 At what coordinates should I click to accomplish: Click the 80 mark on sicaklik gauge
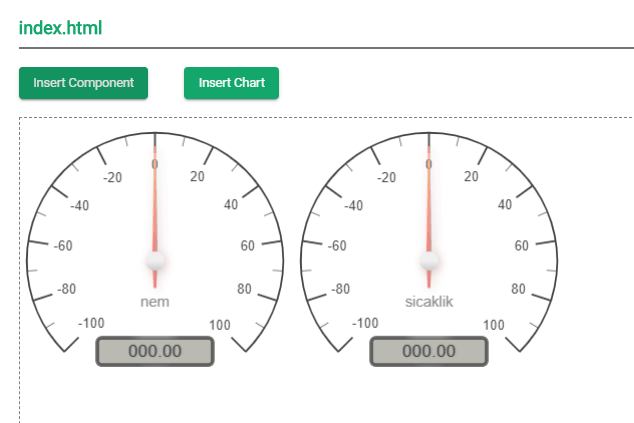[x=518, y=289]
